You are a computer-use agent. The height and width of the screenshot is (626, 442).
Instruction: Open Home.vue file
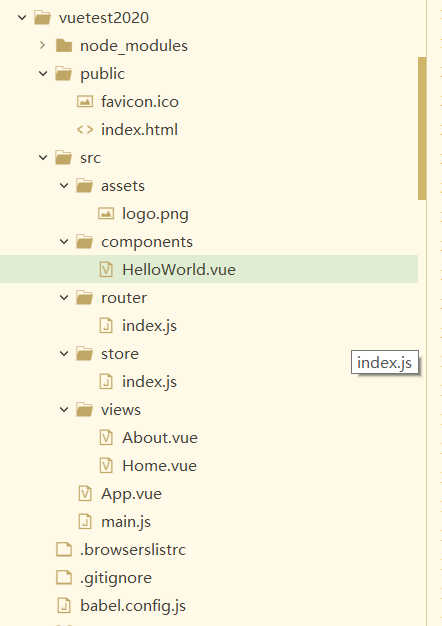tap(159, 466)
